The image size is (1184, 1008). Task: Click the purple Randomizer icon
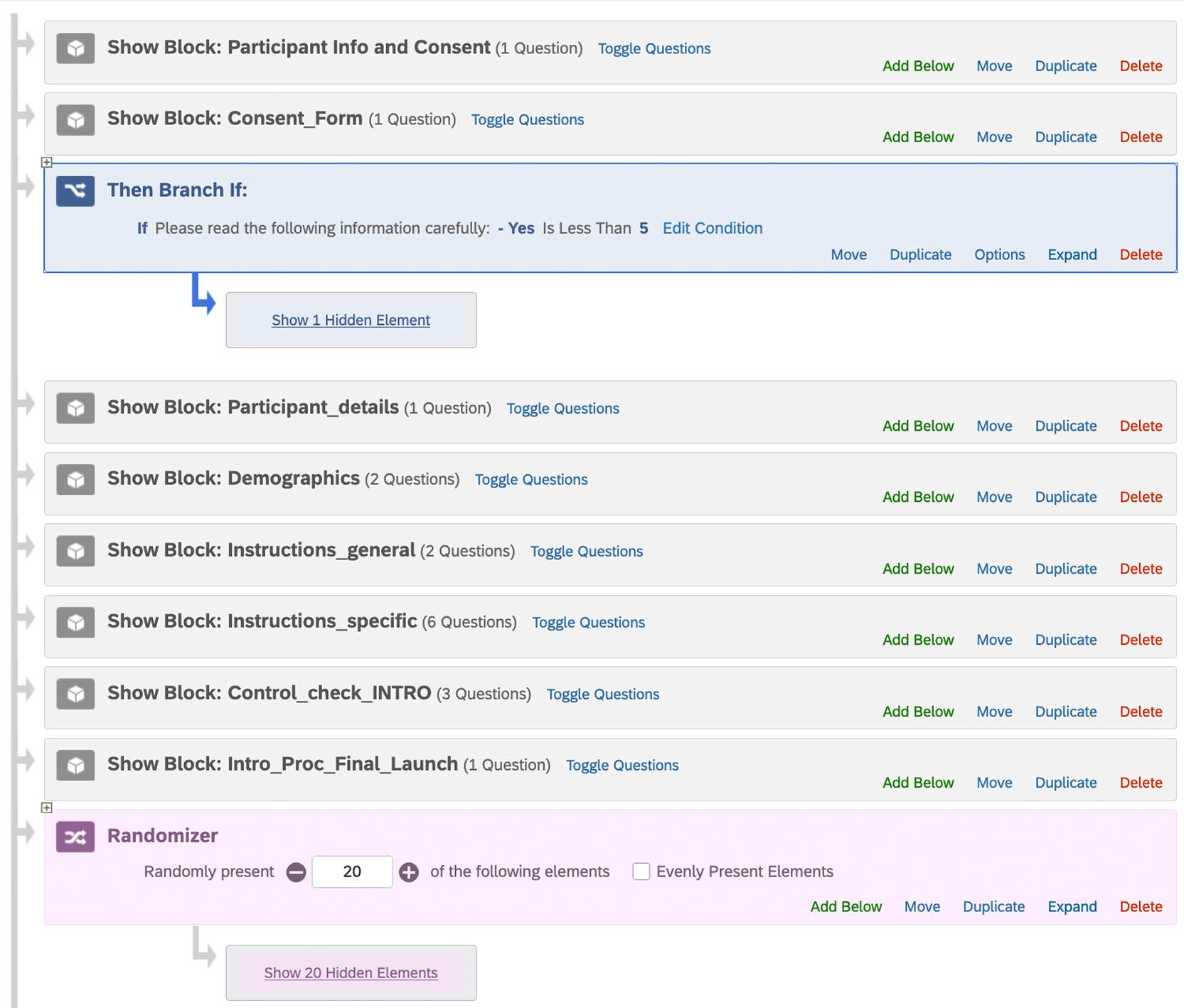pyautogui.click(x=75, y=837)
